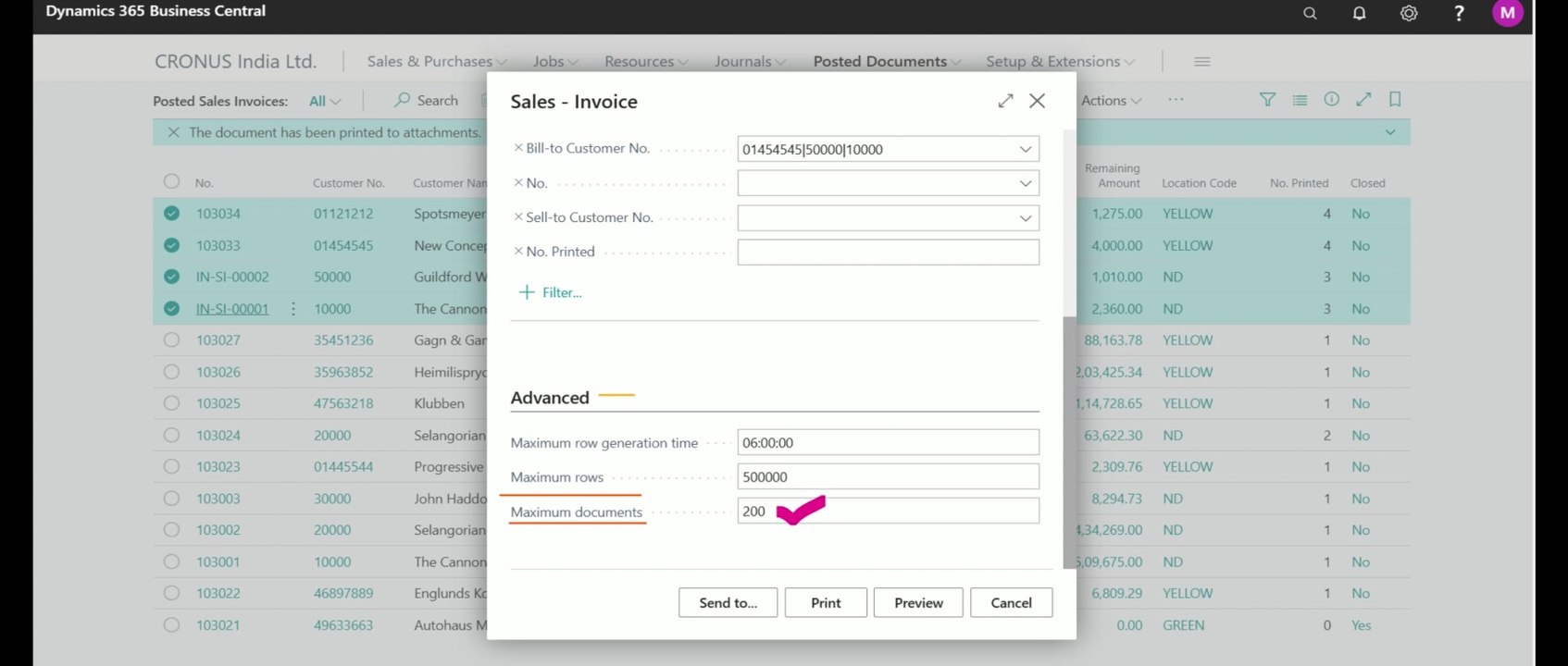
Task: Select the invoice 103027 row
Action: coord(171,340)
